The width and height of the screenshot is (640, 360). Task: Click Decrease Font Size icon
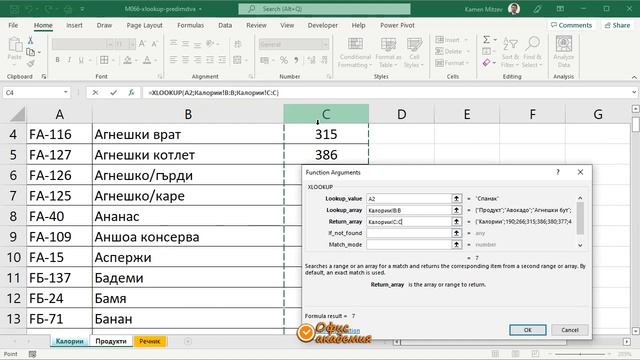coord(155,44)
